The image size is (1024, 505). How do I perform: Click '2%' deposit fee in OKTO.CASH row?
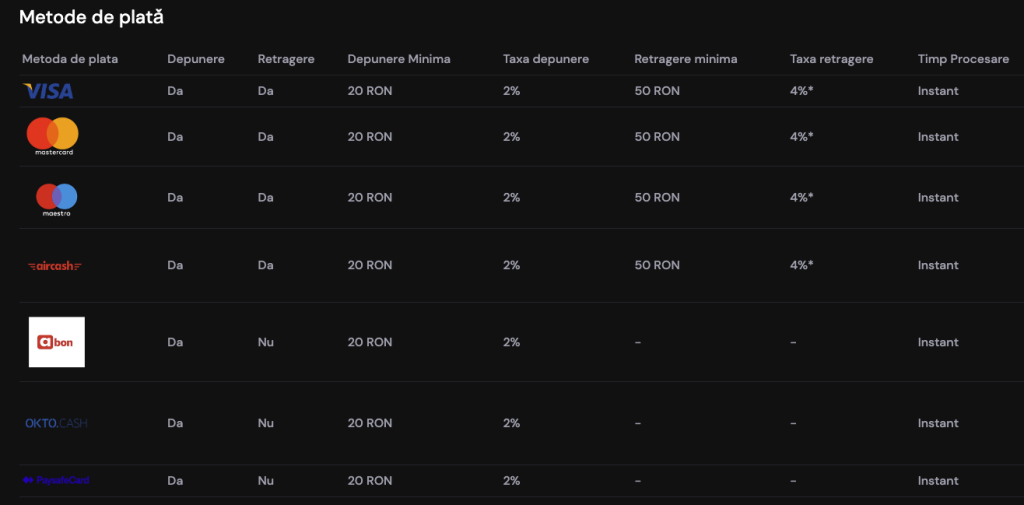pos(511,423)
